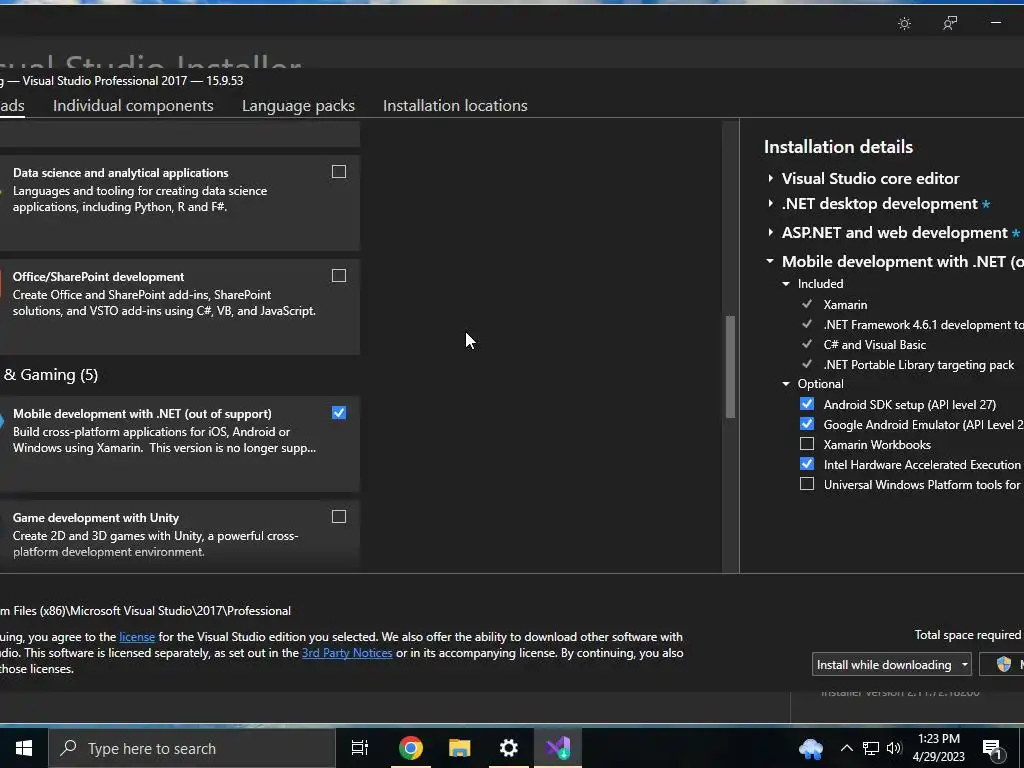Select the Xamarin included component row
This screenshot has width=1024, height=768.
[845, 305]
